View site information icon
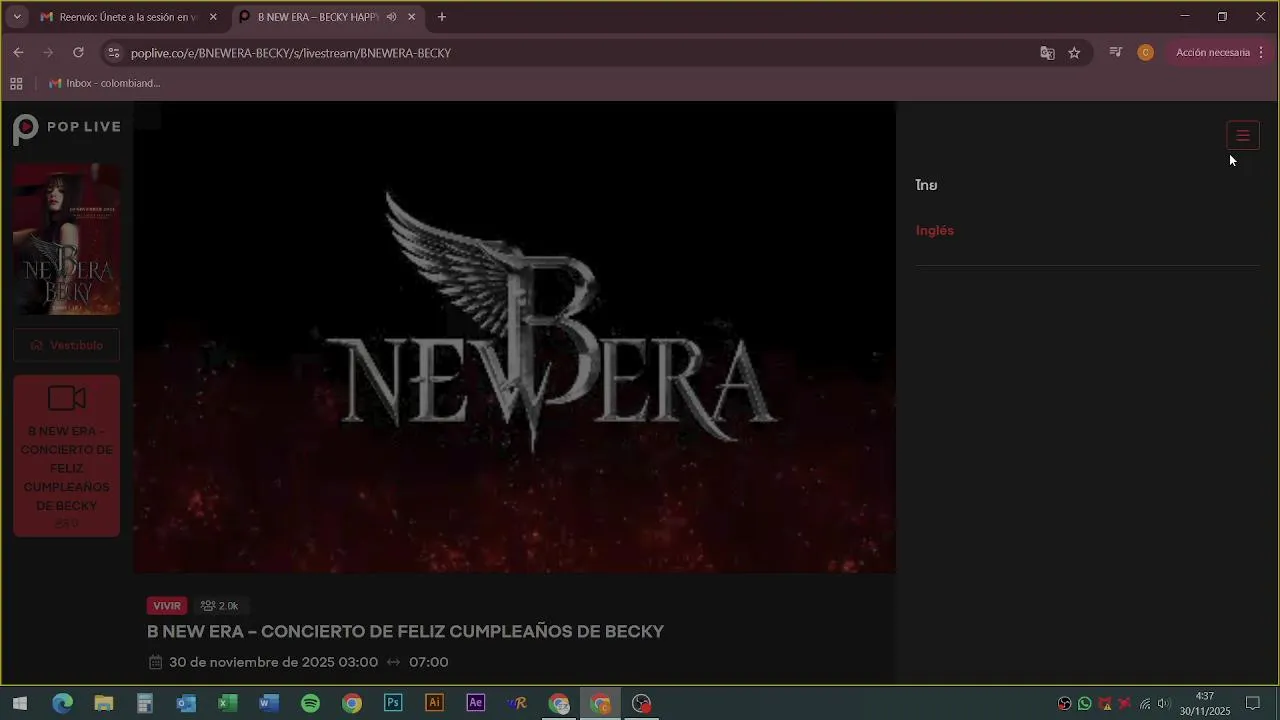 point(113,53)
